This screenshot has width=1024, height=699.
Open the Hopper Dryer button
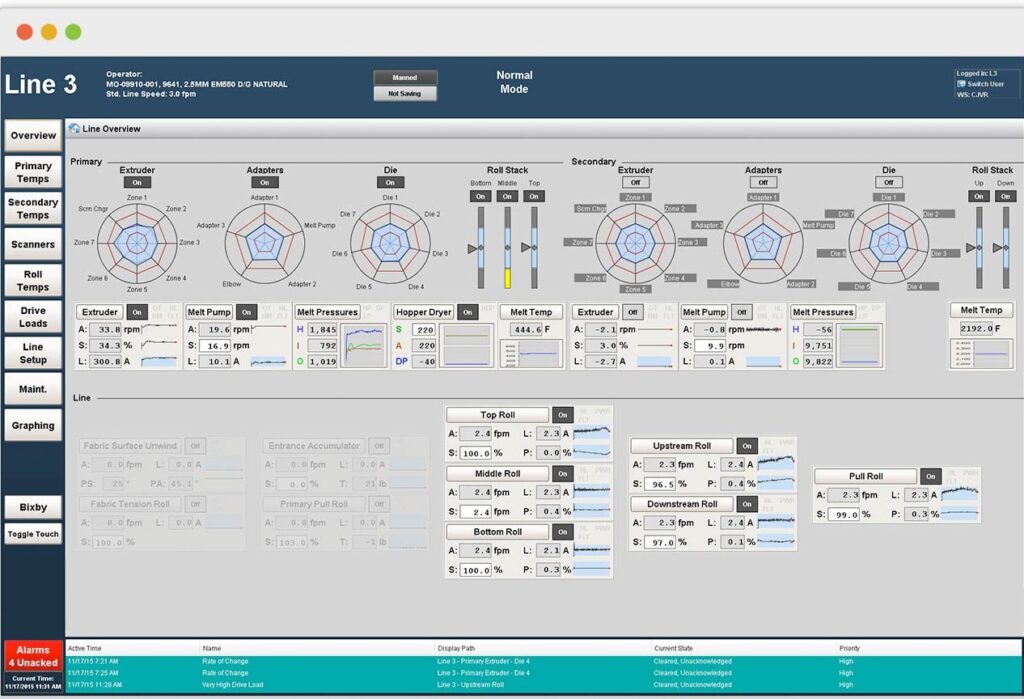423,312
